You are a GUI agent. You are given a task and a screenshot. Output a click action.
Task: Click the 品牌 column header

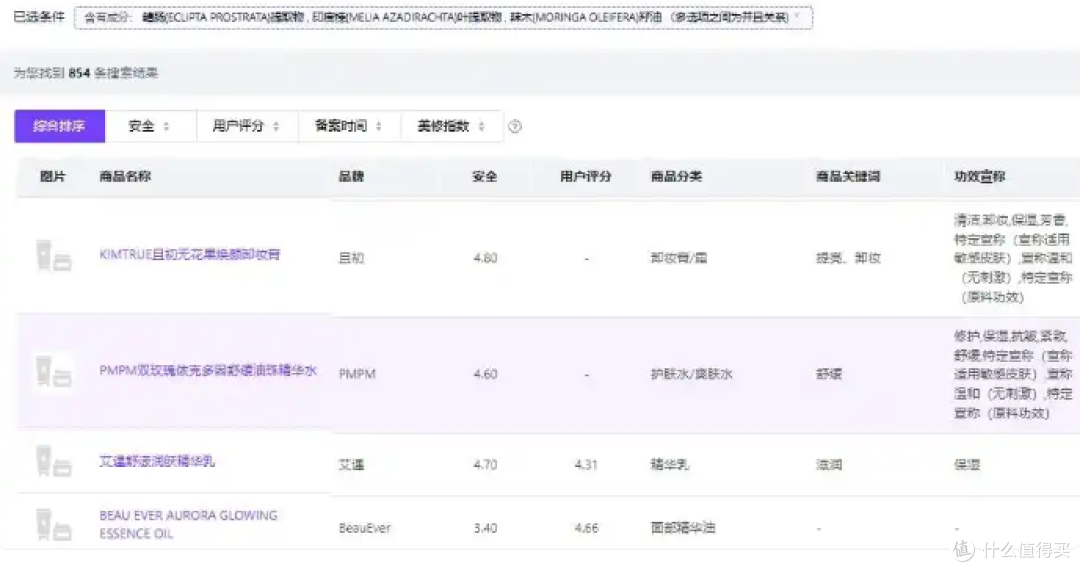pos(351,176)
